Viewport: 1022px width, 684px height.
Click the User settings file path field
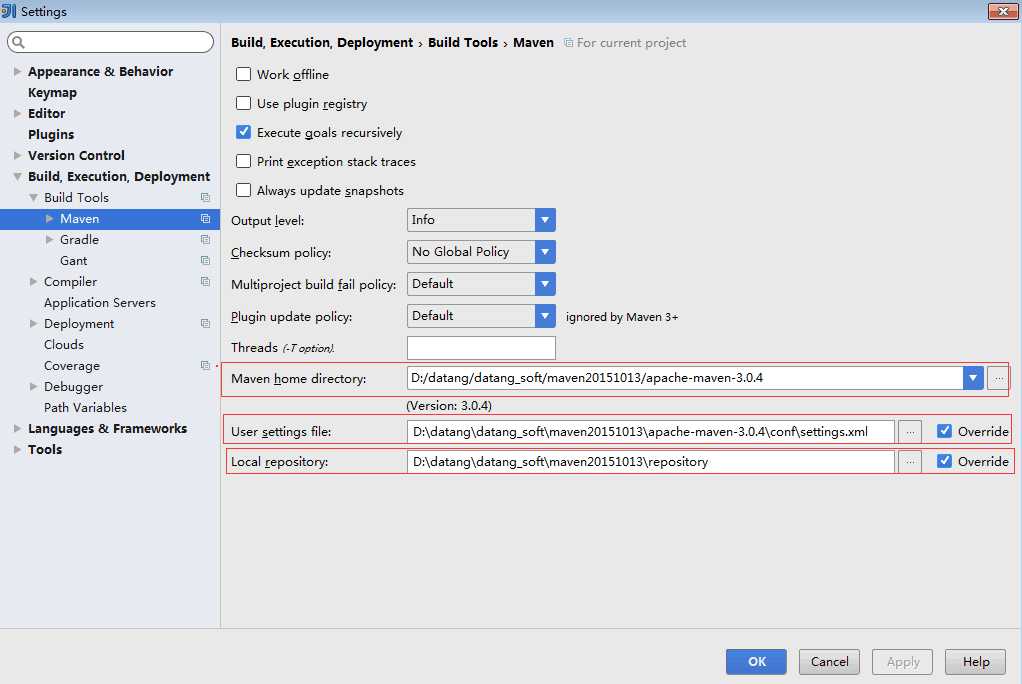650,431
